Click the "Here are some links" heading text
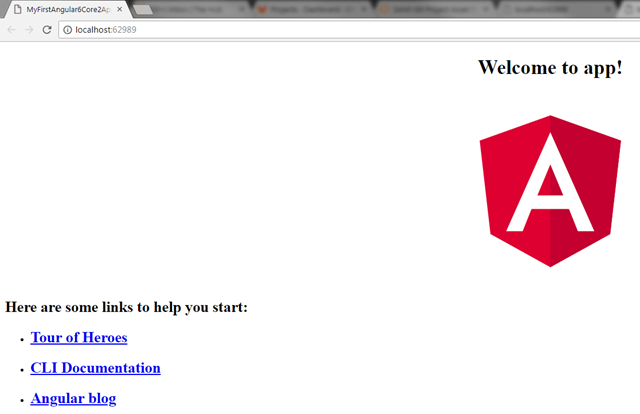 (126, 307)
